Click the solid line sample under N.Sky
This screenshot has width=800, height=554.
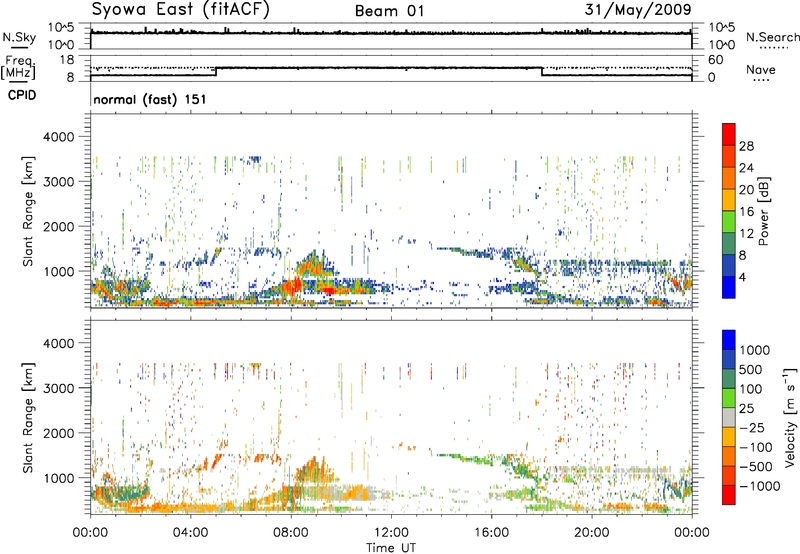(19, 48)
